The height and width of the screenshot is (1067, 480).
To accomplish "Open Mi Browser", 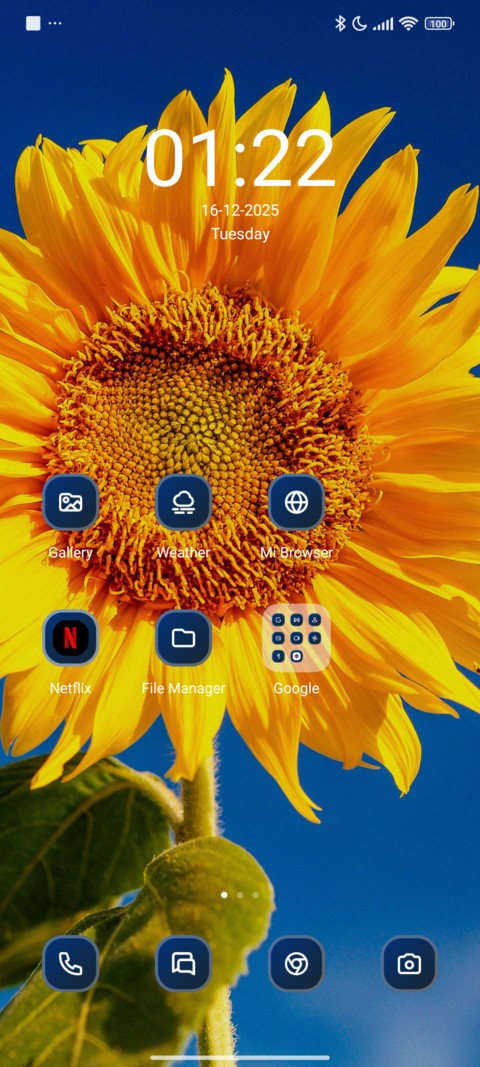I will (x=296, y=502).
